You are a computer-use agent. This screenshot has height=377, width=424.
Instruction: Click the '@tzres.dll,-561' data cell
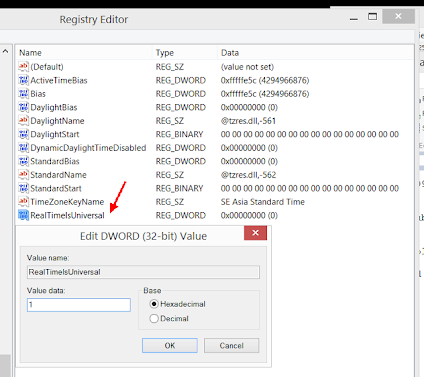(248, 121)
